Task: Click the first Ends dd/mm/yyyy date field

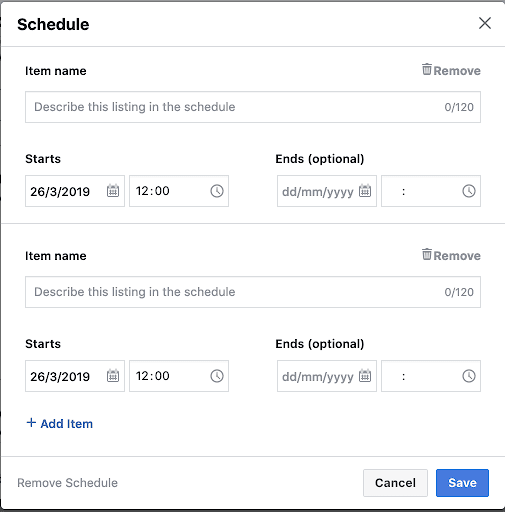Action: (x=327, y=191)
